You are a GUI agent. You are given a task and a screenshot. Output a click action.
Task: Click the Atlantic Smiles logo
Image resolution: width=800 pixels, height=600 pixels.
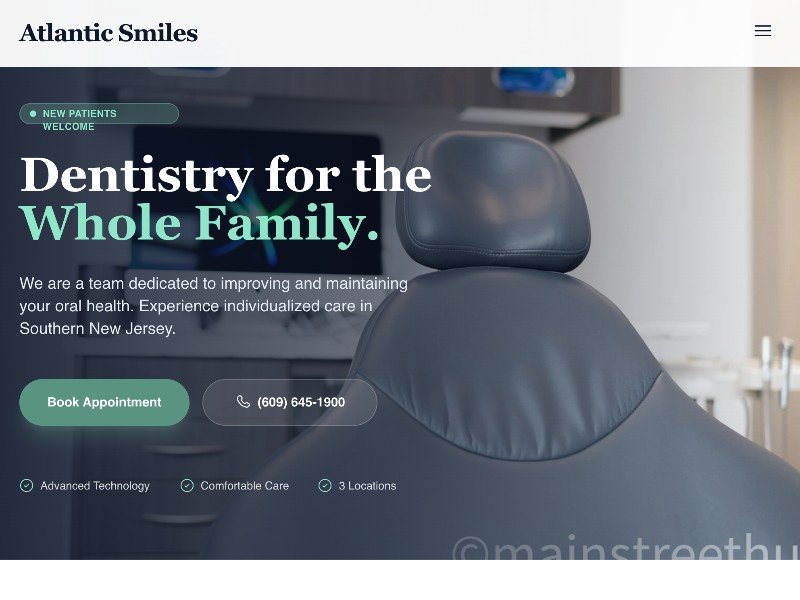pos(109,33)
